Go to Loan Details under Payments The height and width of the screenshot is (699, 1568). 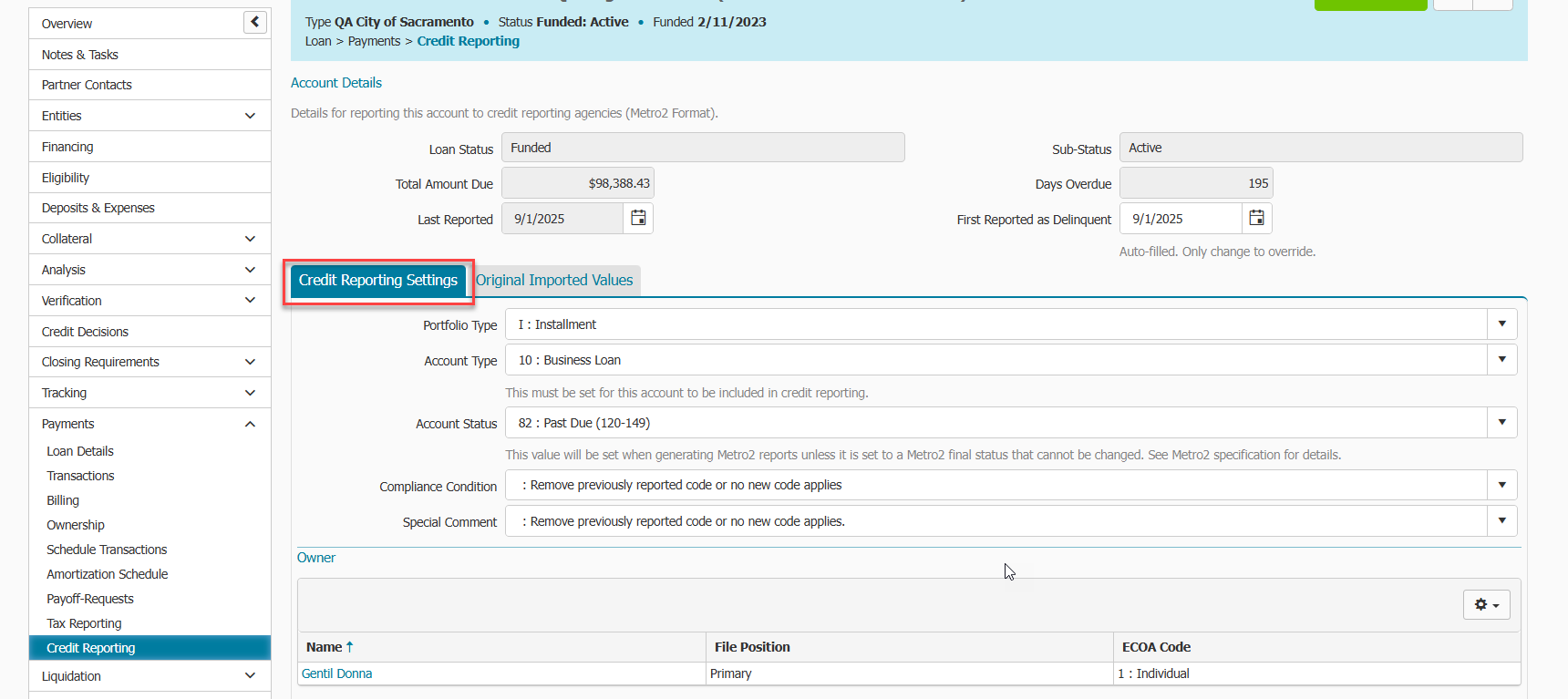click(80, 451)
